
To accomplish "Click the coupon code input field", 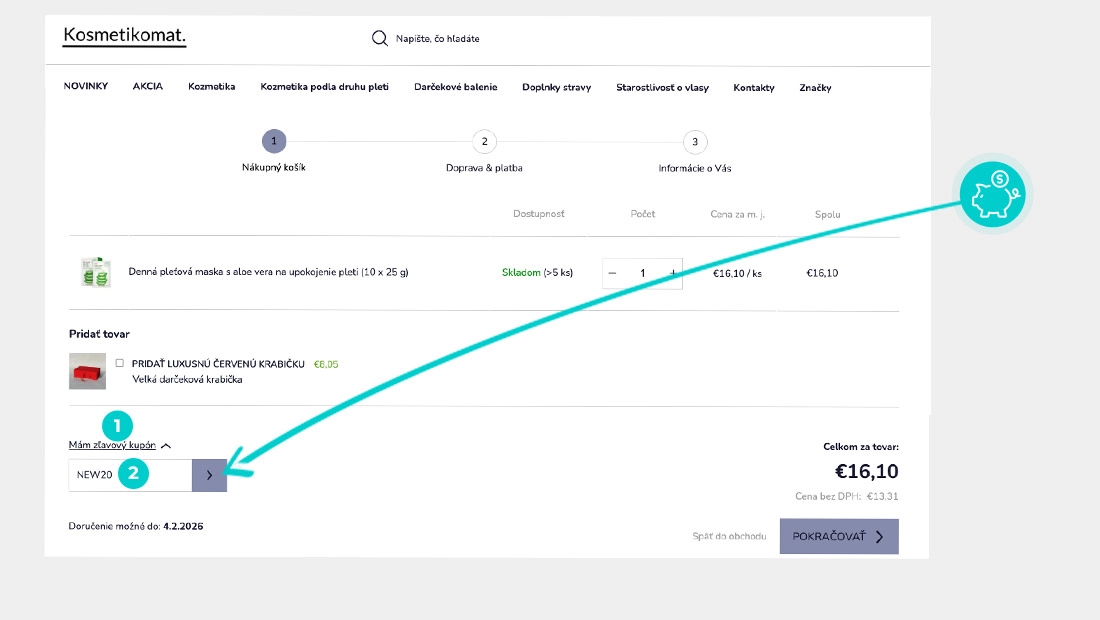I will [x=130, y=475].
